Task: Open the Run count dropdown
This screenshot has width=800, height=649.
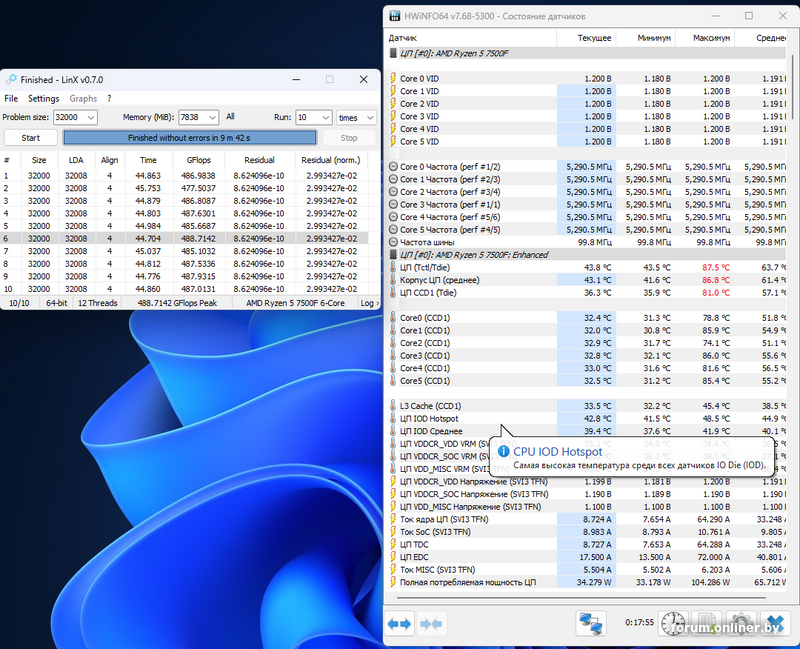Action: [325, 117]
